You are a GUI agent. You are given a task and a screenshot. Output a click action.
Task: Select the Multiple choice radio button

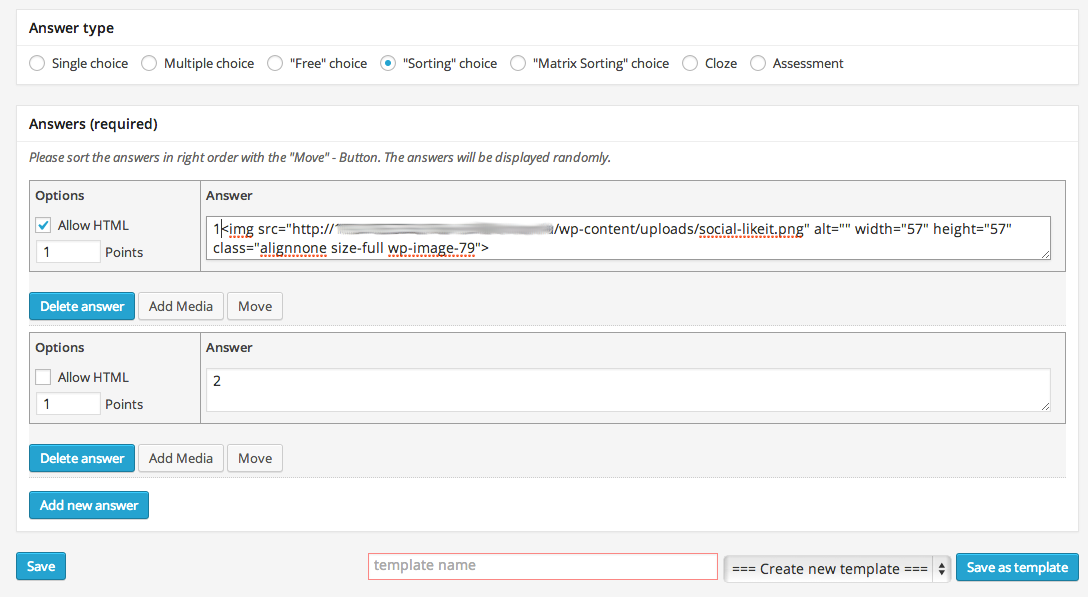coord(149,63)
